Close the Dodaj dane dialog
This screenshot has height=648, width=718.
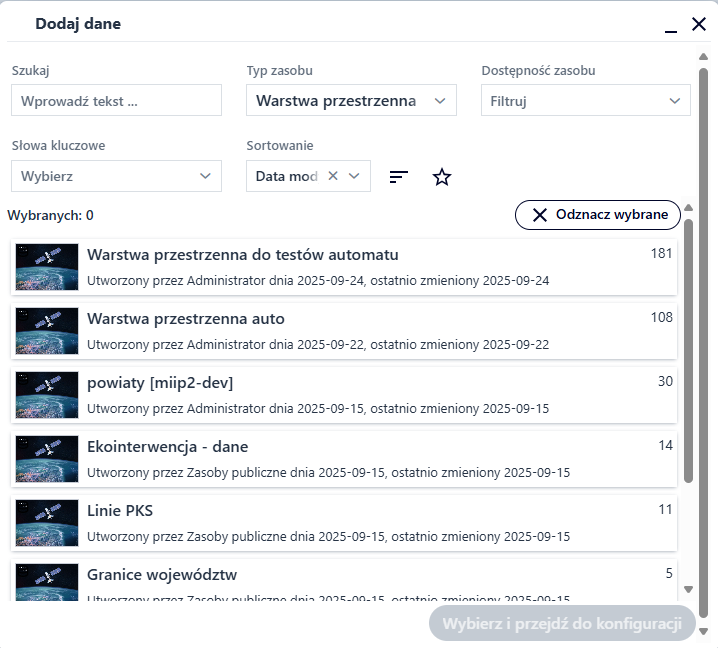click(699, 24)
